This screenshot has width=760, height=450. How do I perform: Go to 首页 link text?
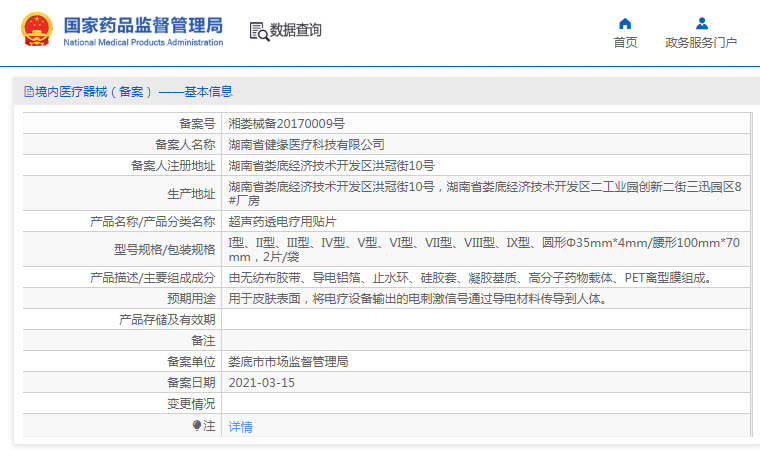pyautogui.click(x=625, y=43)
